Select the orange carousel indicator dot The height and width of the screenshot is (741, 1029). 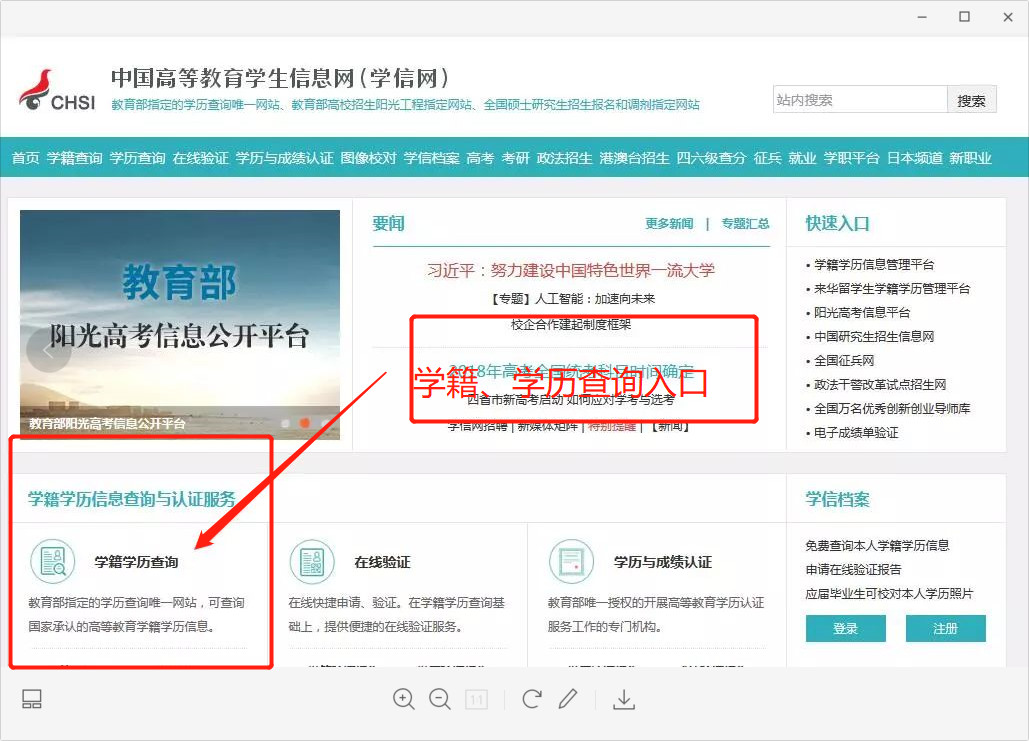point(304,423)
